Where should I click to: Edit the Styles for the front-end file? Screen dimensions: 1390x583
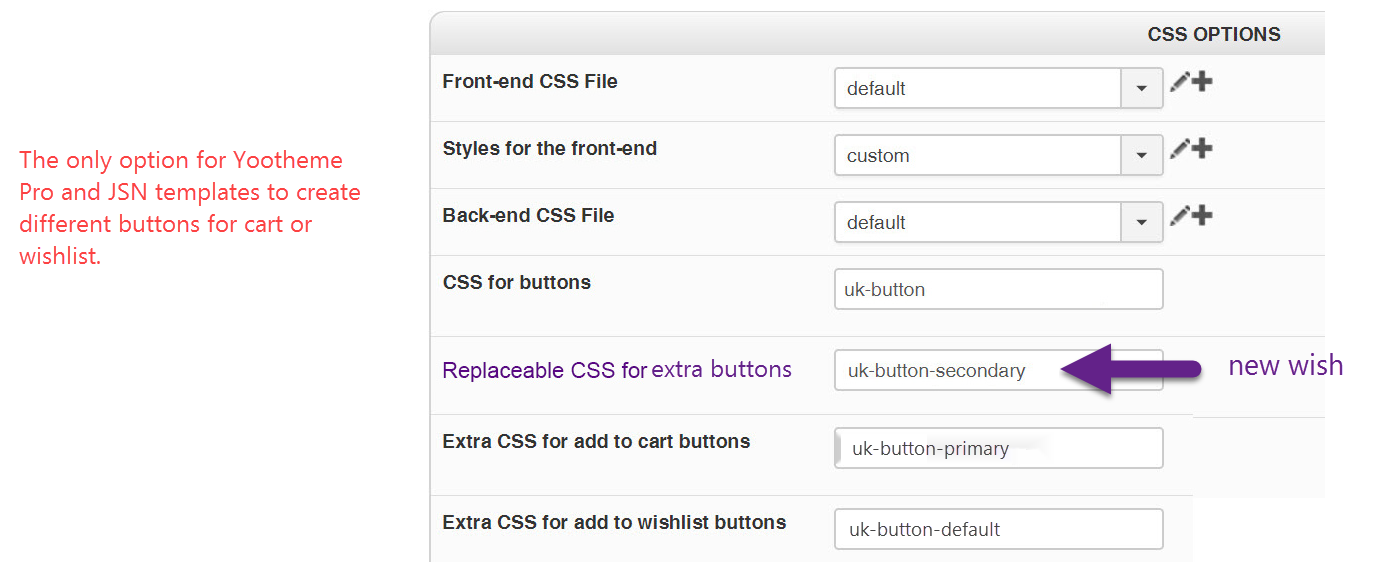point(1180,149)
